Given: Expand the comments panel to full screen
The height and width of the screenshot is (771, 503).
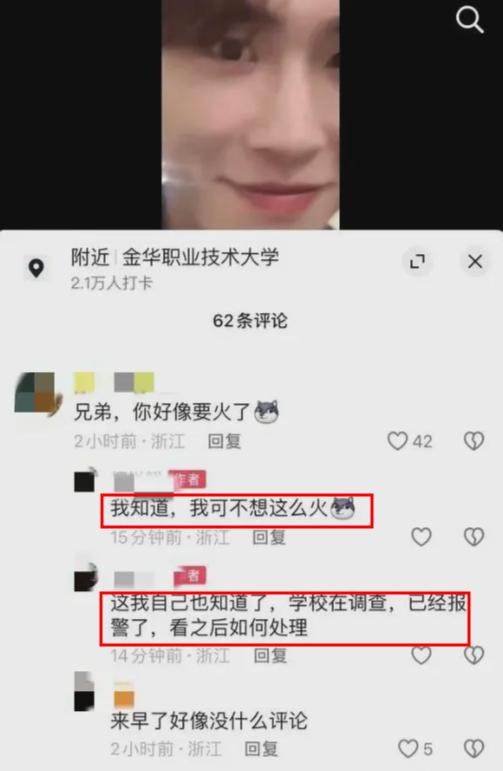Looking at the screenshot, I should point(417,261).
